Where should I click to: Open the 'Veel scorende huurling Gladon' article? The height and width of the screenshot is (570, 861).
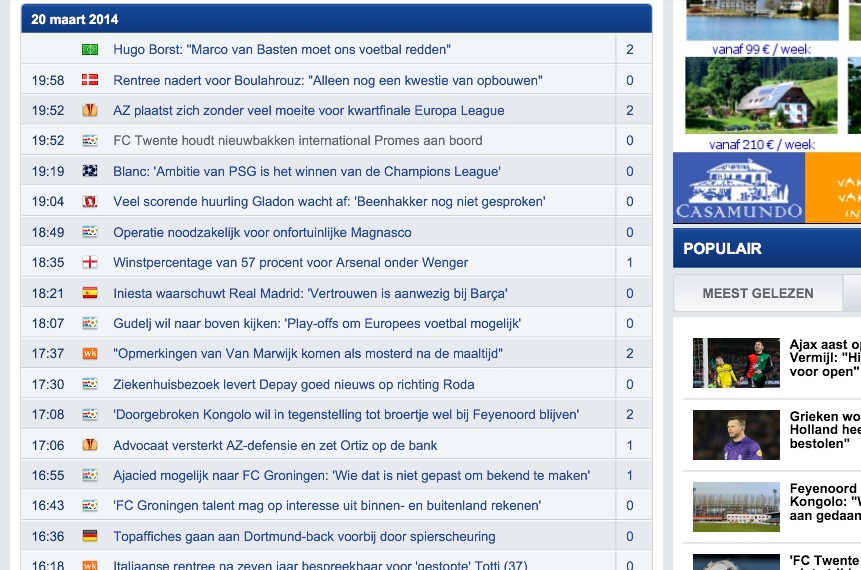[329, 202]
